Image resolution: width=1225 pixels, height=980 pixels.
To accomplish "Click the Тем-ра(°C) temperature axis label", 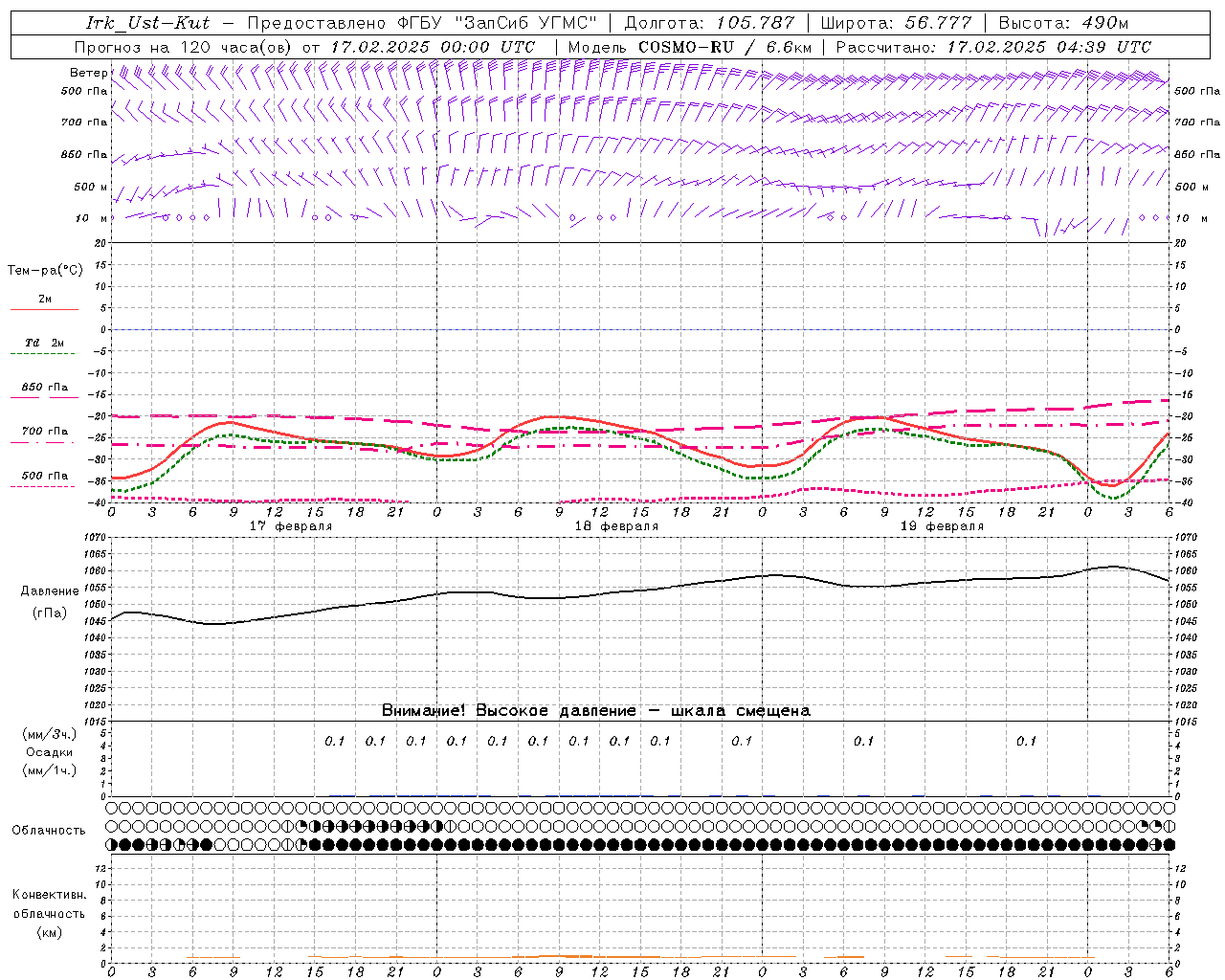I will point(45,271).
